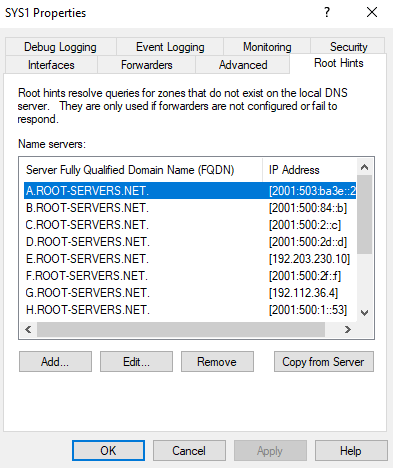The width and height of the screenshot is (393, 468).
Task: Click IP address [2001:500:84::b]
Action: coord(308,208)
